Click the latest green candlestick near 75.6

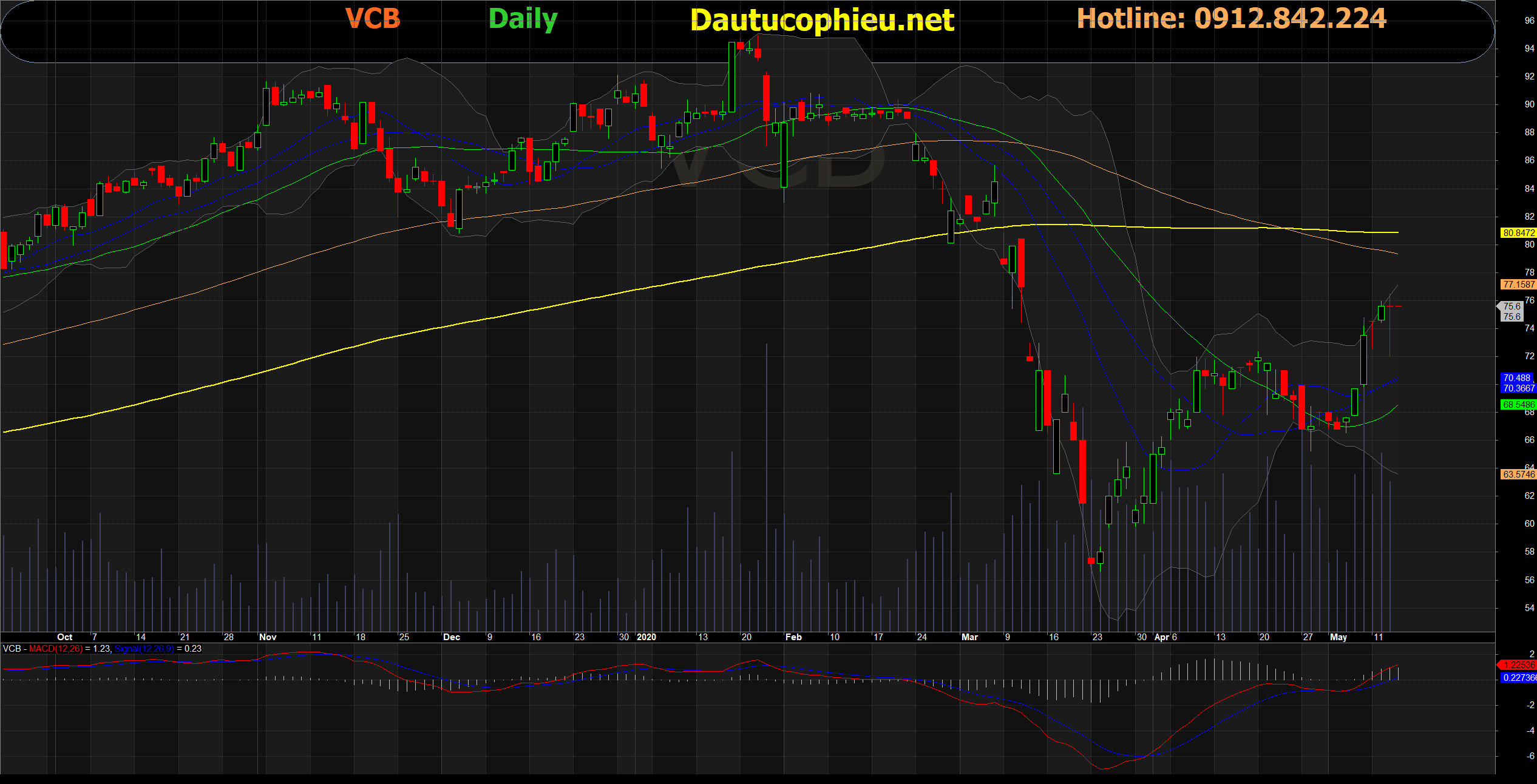(1382, 313)
